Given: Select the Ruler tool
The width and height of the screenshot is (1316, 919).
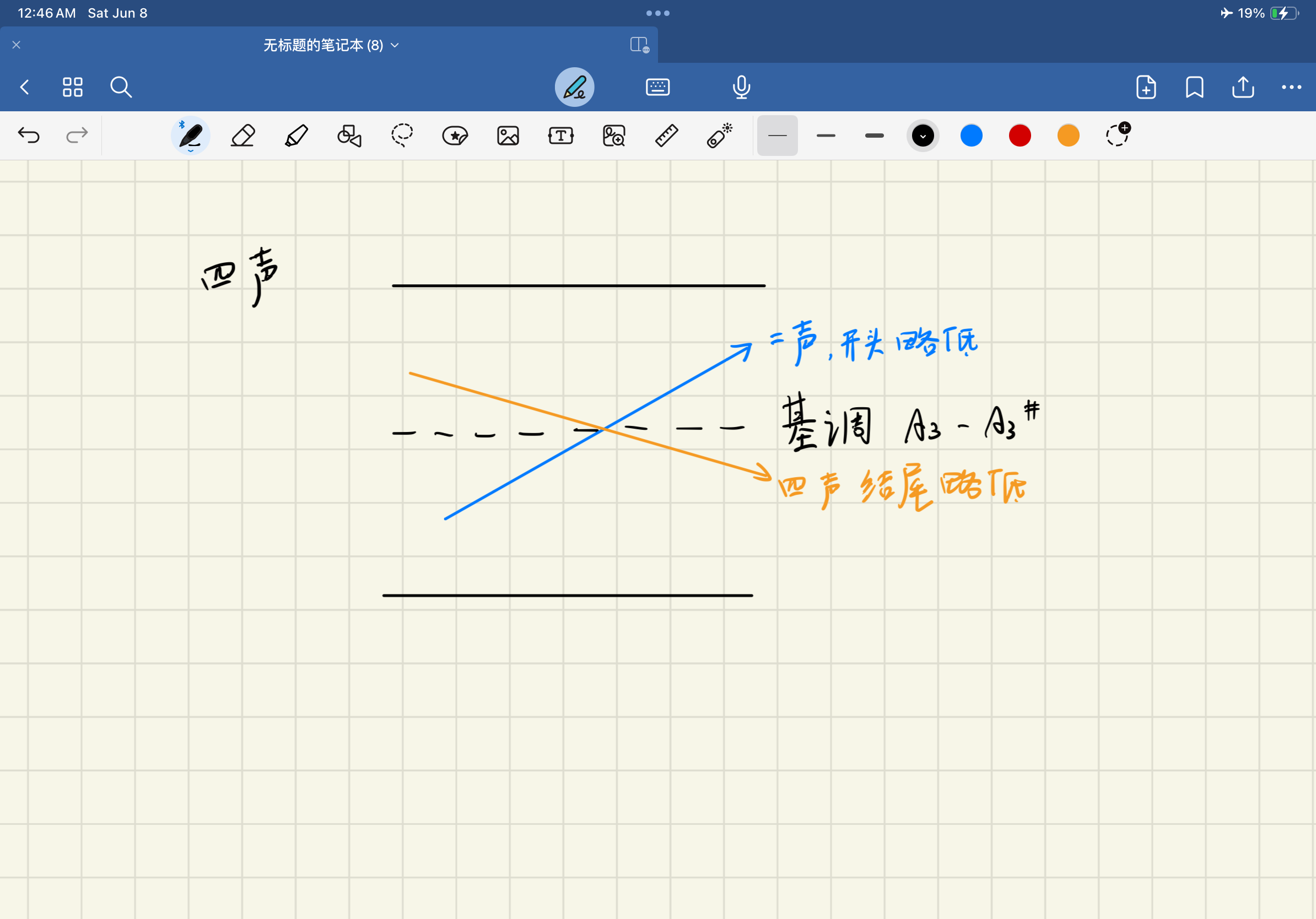Looking at the screenshot, I should [x=667, y=136].
